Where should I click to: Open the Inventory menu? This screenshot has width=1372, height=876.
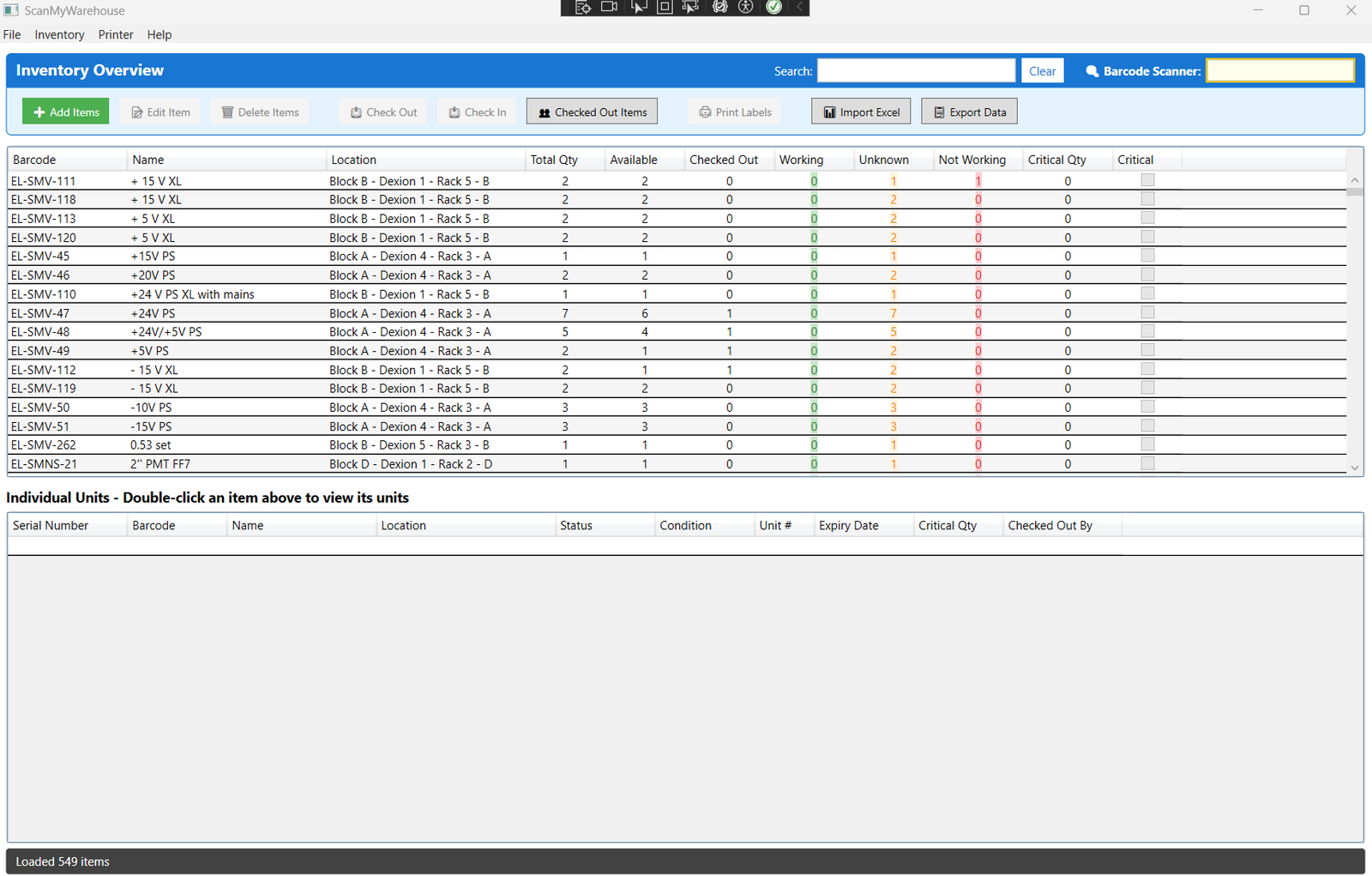(x=59, y=34)
